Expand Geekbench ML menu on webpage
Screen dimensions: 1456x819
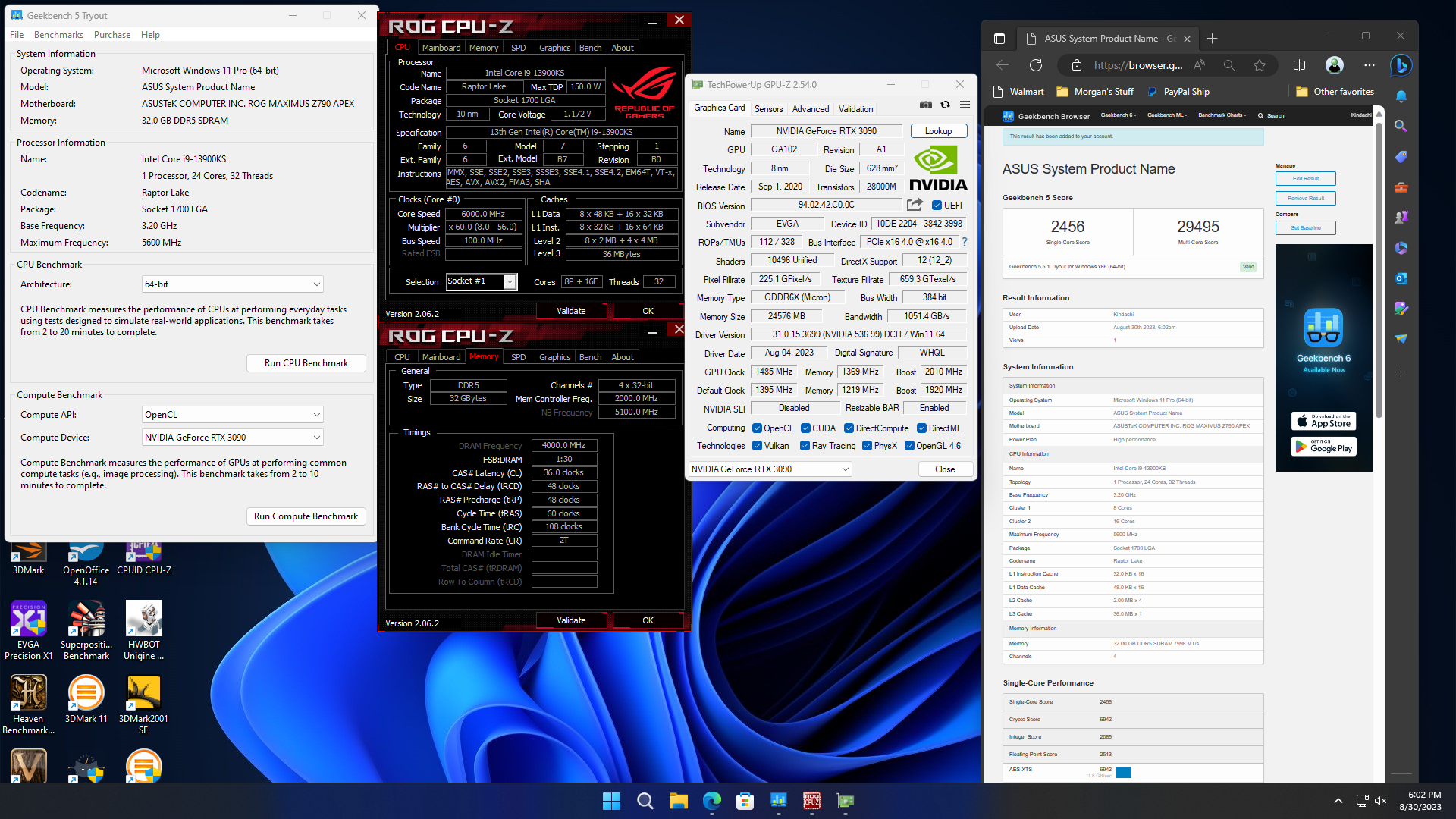coord(1167,115)
